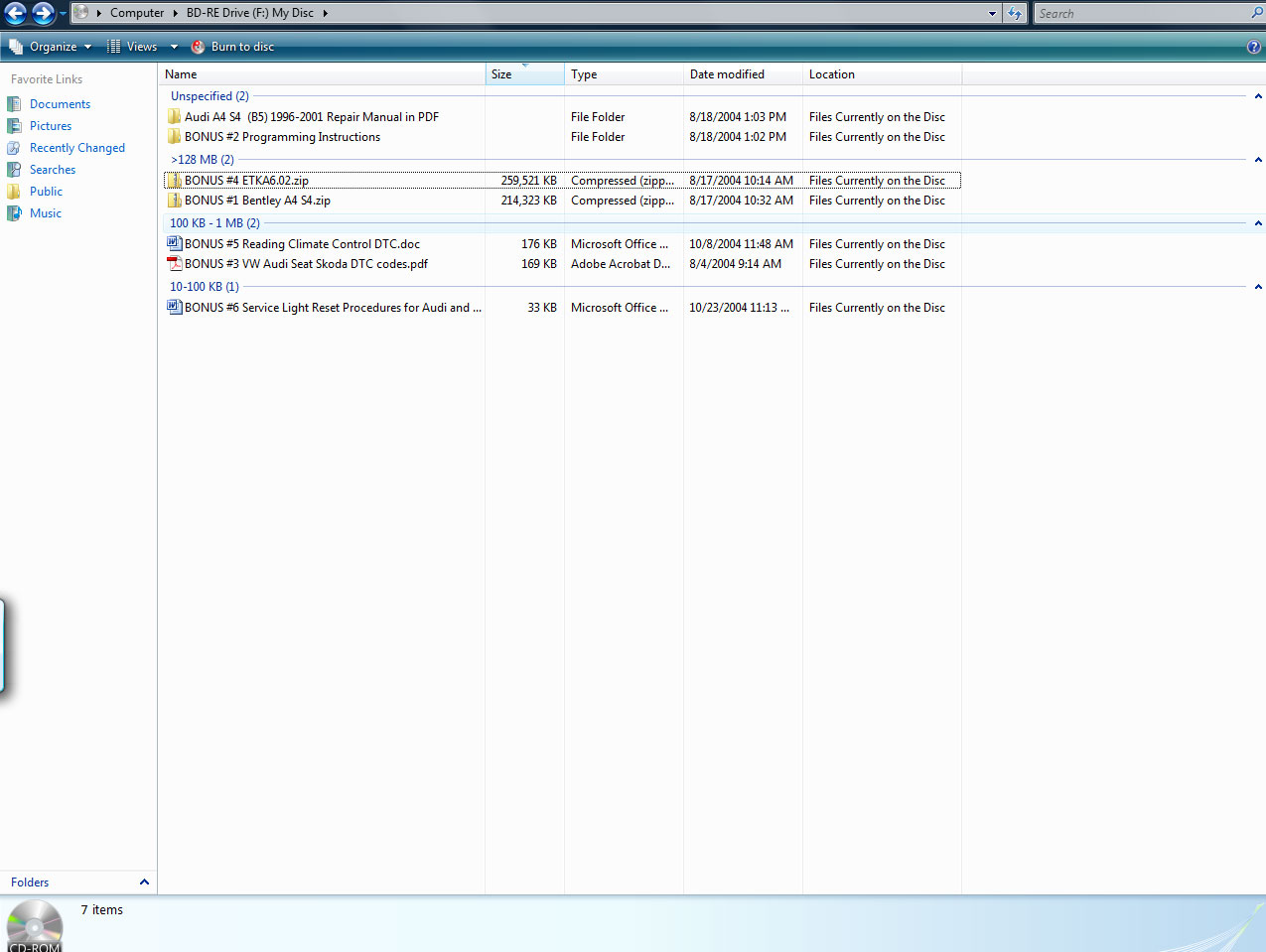Collapse the Unspecified group
The height and width of the screenshot is (952, 1266).
1258,96
